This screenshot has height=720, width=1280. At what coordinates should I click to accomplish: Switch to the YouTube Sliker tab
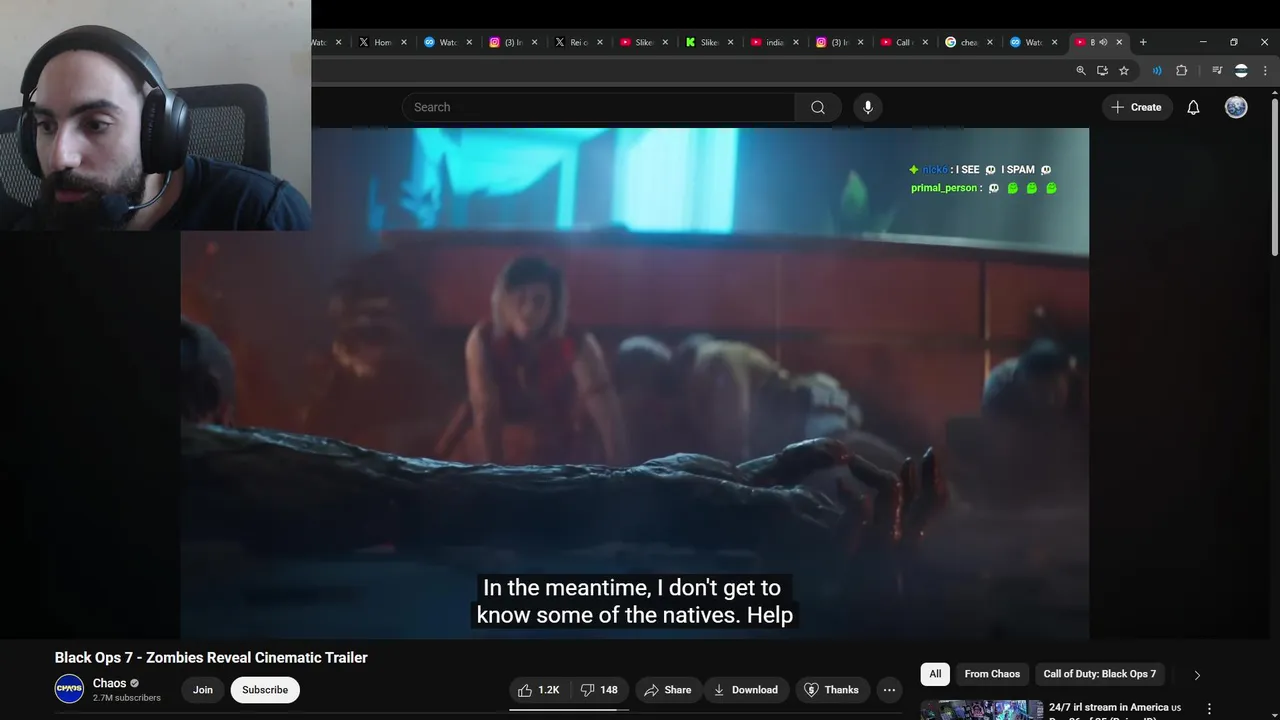coord(643,42)
